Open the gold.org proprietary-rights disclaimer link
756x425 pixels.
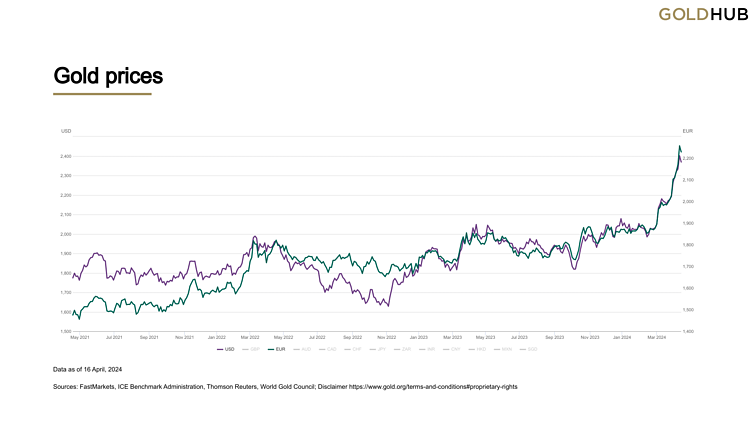(432, 386)
